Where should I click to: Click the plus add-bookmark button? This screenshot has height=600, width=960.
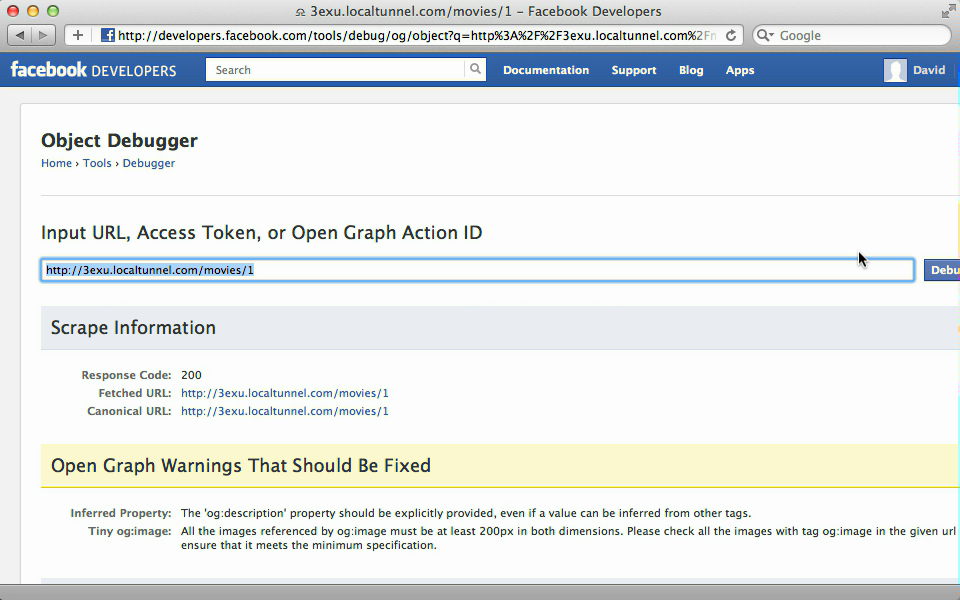(x=78, y=35)
